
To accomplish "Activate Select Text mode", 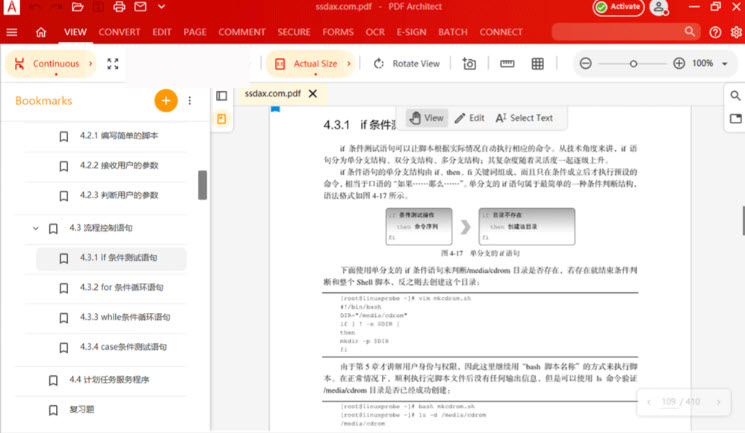I will point(524,118).
